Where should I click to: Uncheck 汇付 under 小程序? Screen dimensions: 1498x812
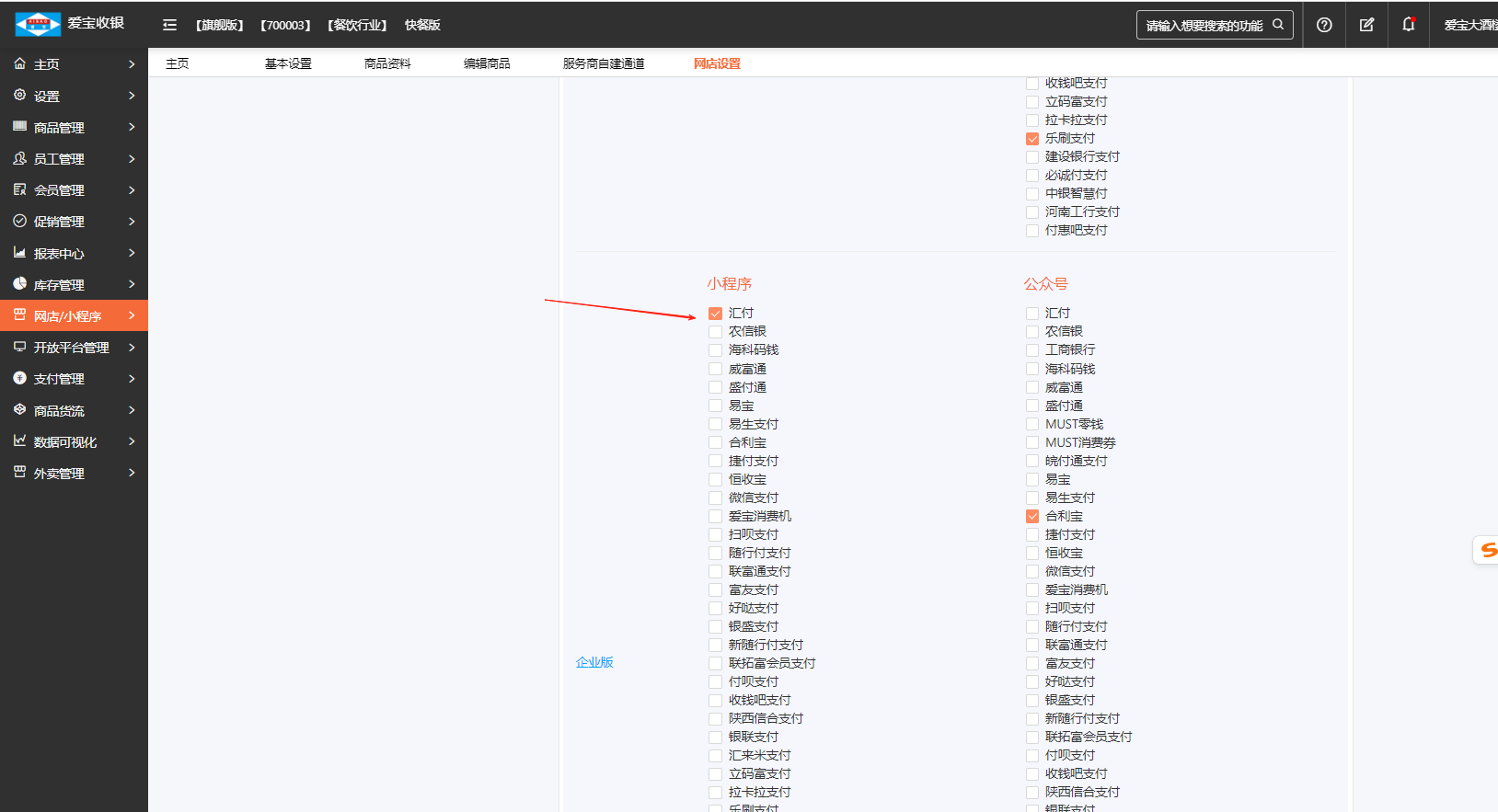[x=715, y=314]
